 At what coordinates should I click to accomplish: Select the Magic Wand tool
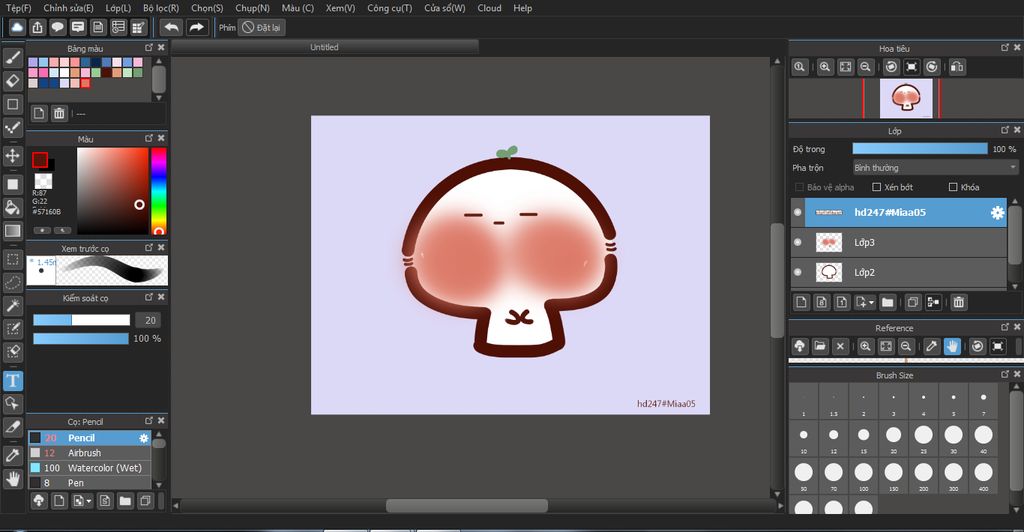(x=12, y=305)
